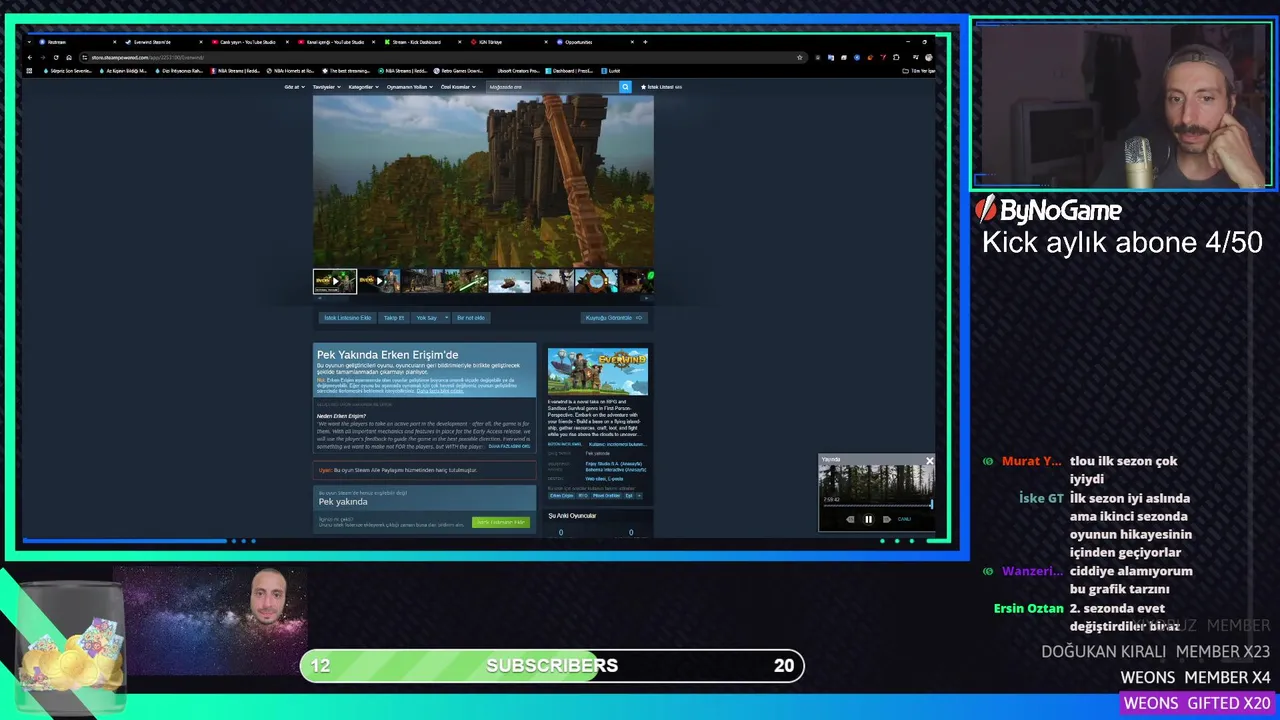Open the Tavsiyeler store menu
1280x720 pixels.
coord(325,87)
